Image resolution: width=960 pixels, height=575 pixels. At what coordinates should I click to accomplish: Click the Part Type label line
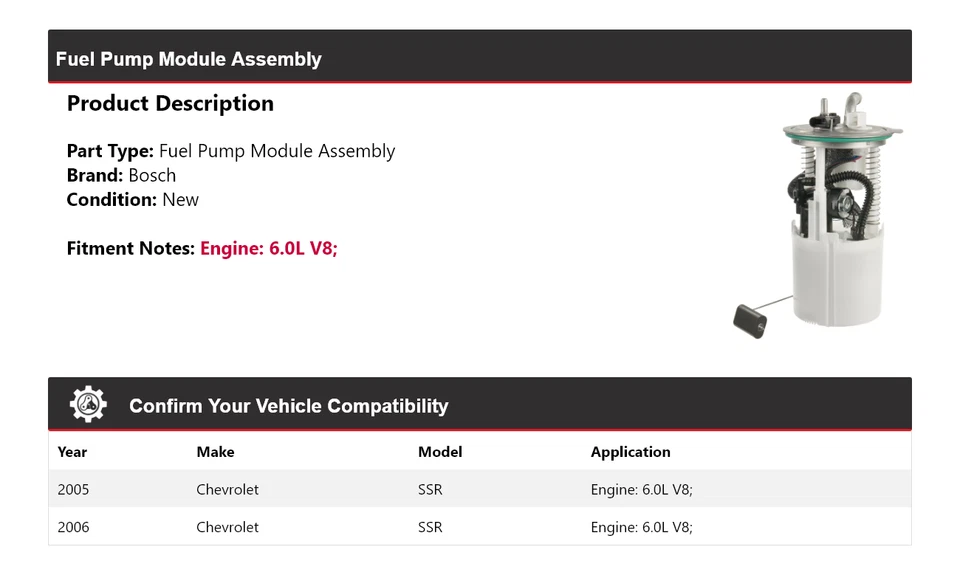(x=231, y=151)
